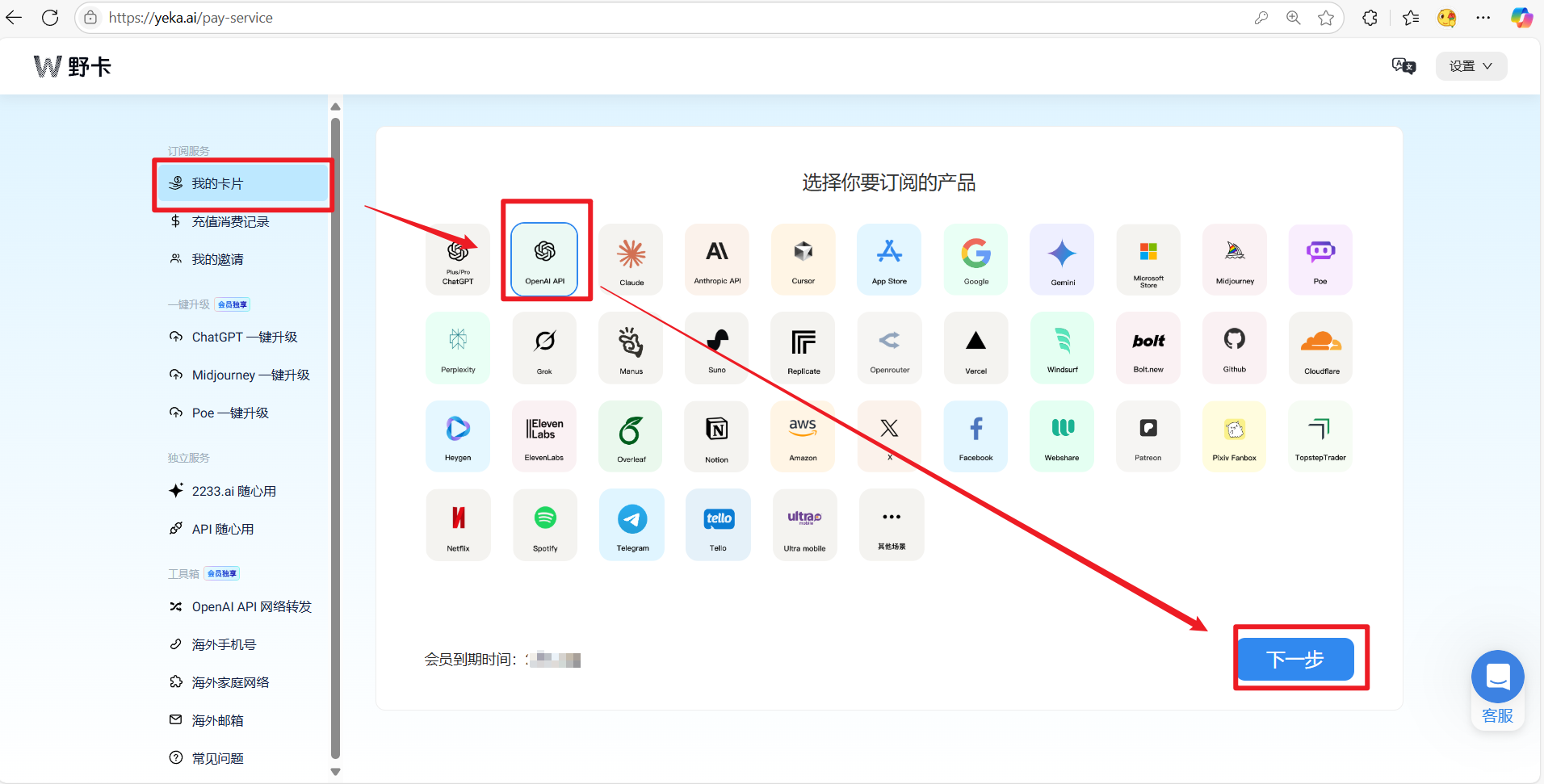Viewport: 1544px width, 784px height.
Task: Open the 其他场景 (other scenarios) card
Action: coord(892,525)
